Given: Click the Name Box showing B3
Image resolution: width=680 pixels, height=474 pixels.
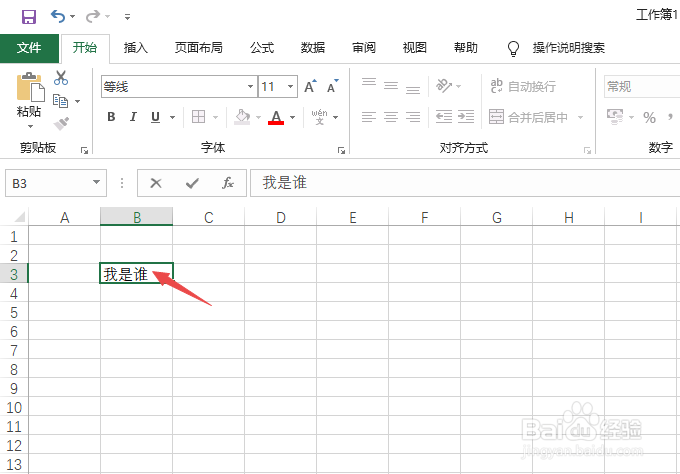Looking at the screenshot, I should [56, 183].
